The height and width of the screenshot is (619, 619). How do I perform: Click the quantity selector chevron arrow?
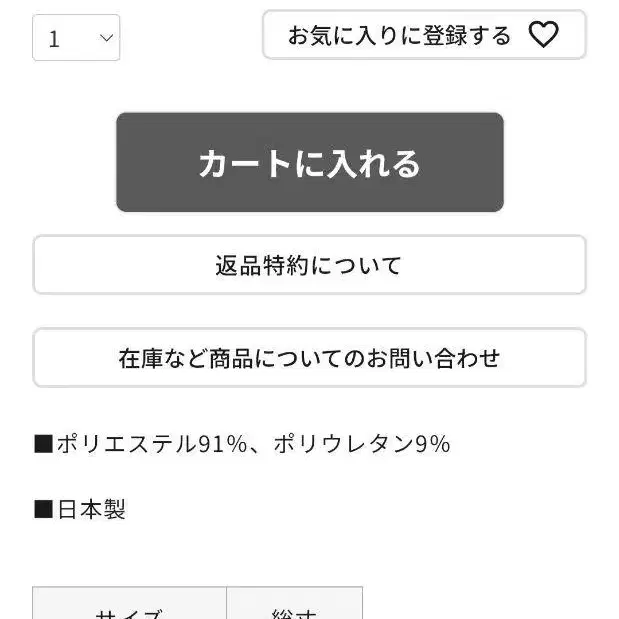tap(106, 38)
